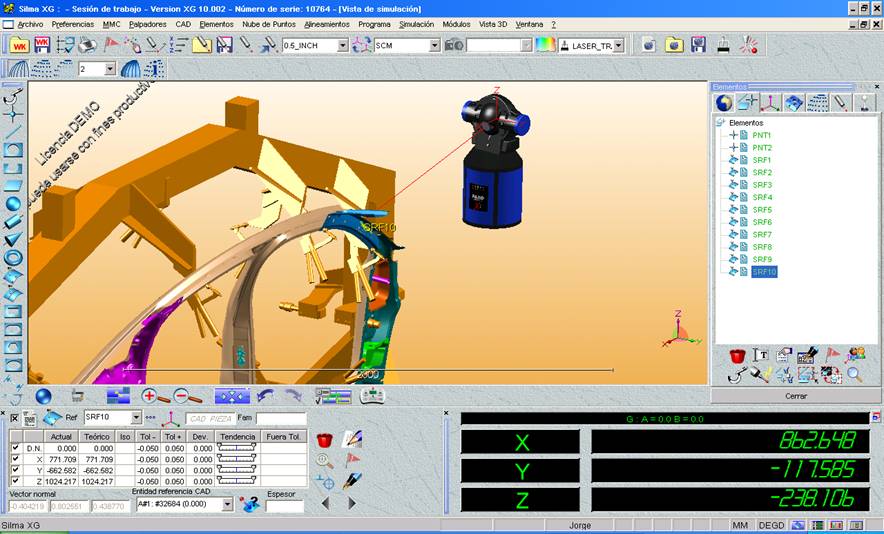Open the SRF10 reference dropdown

pyautogui.click(x=136, y=417)
